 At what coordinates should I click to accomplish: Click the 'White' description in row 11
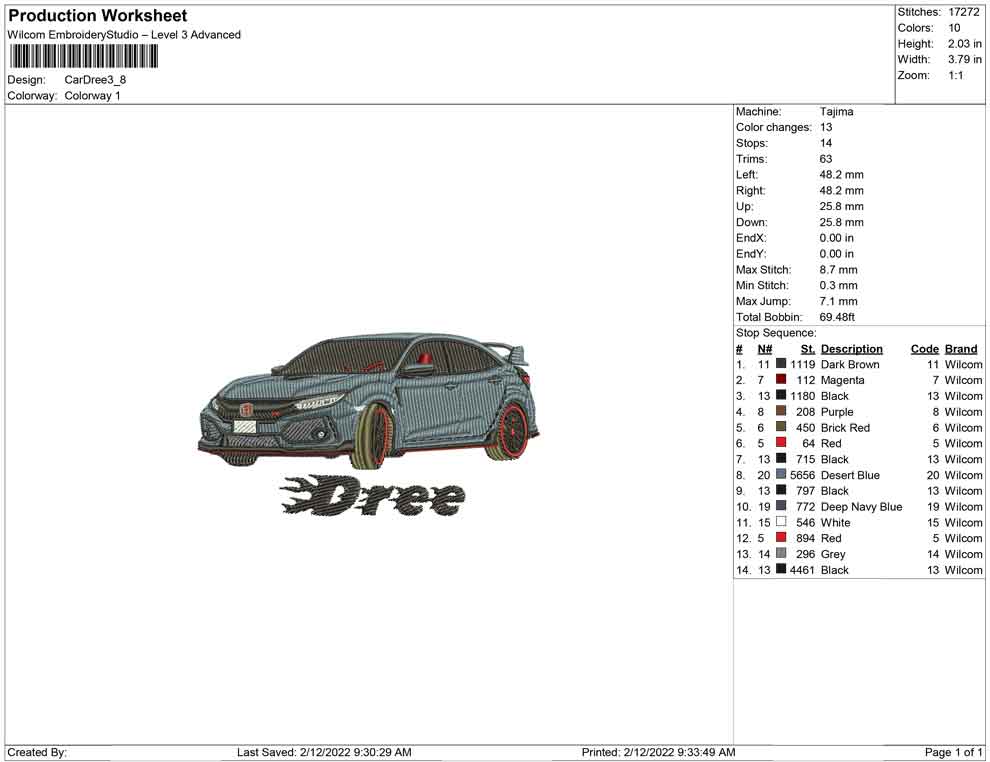(835, 522)
